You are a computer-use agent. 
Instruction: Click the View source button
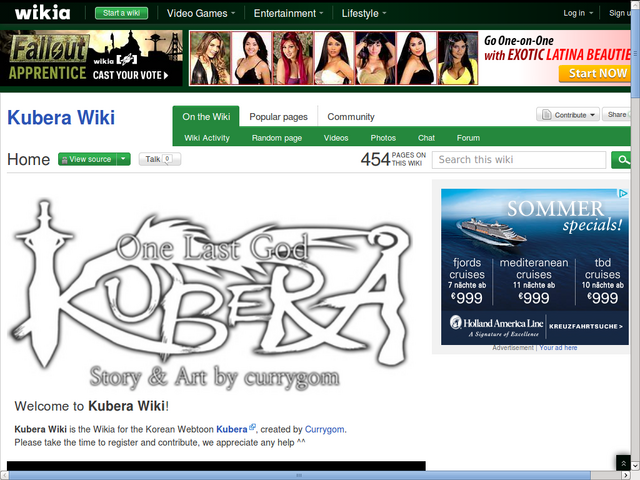[x=87, y=159]
